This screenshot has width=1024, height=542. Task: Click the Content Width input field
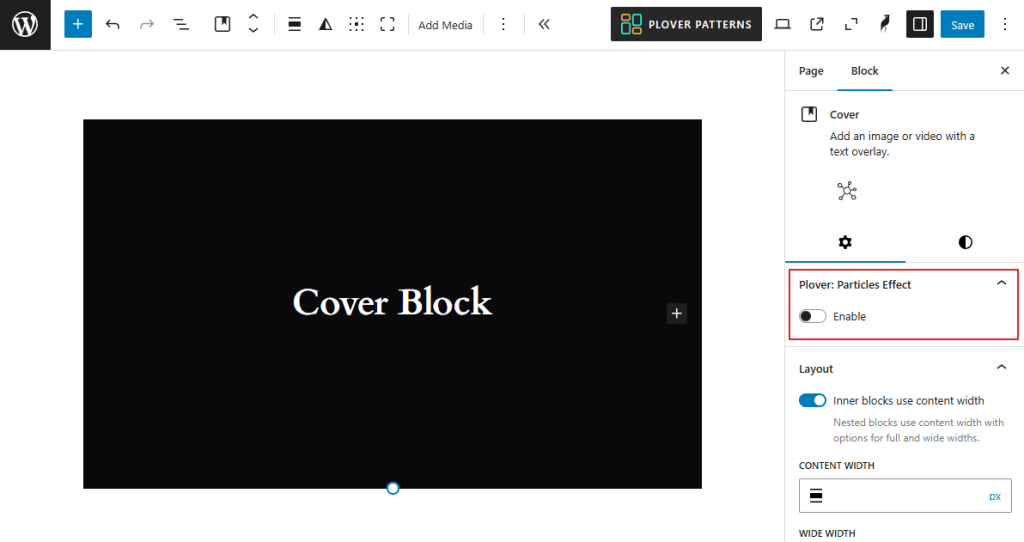pyautogui.click(x=900, y=496)
